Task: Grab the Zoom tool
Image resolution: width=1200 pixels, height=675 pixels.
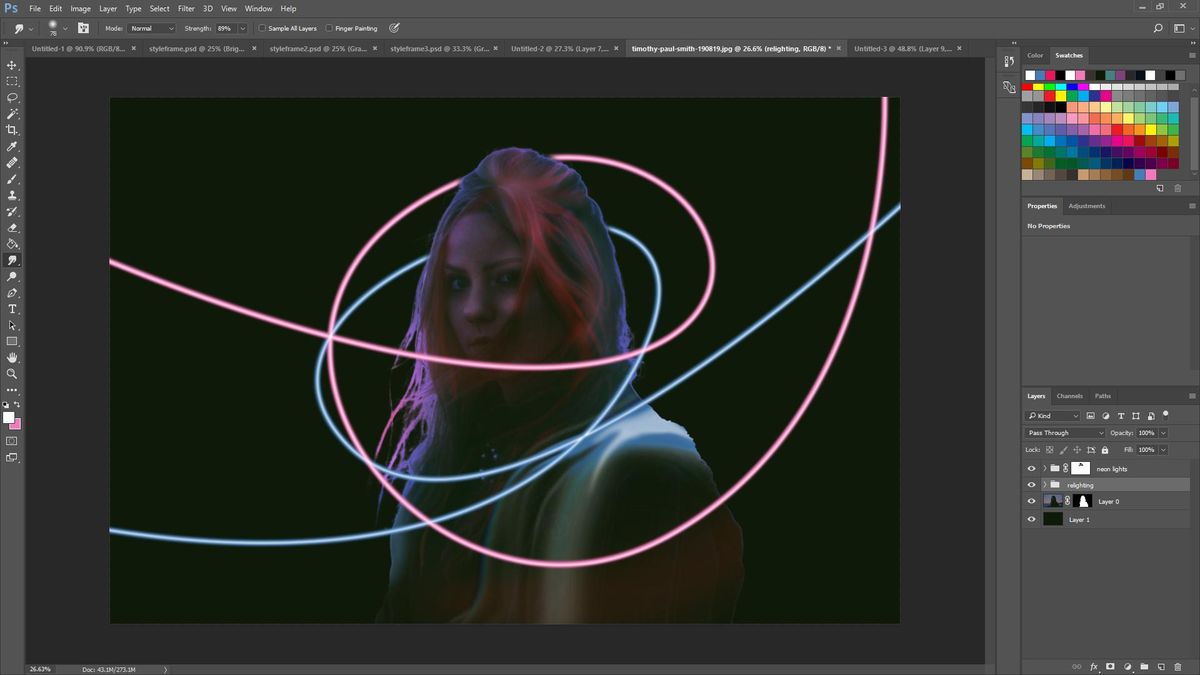Action: (12, 374)
